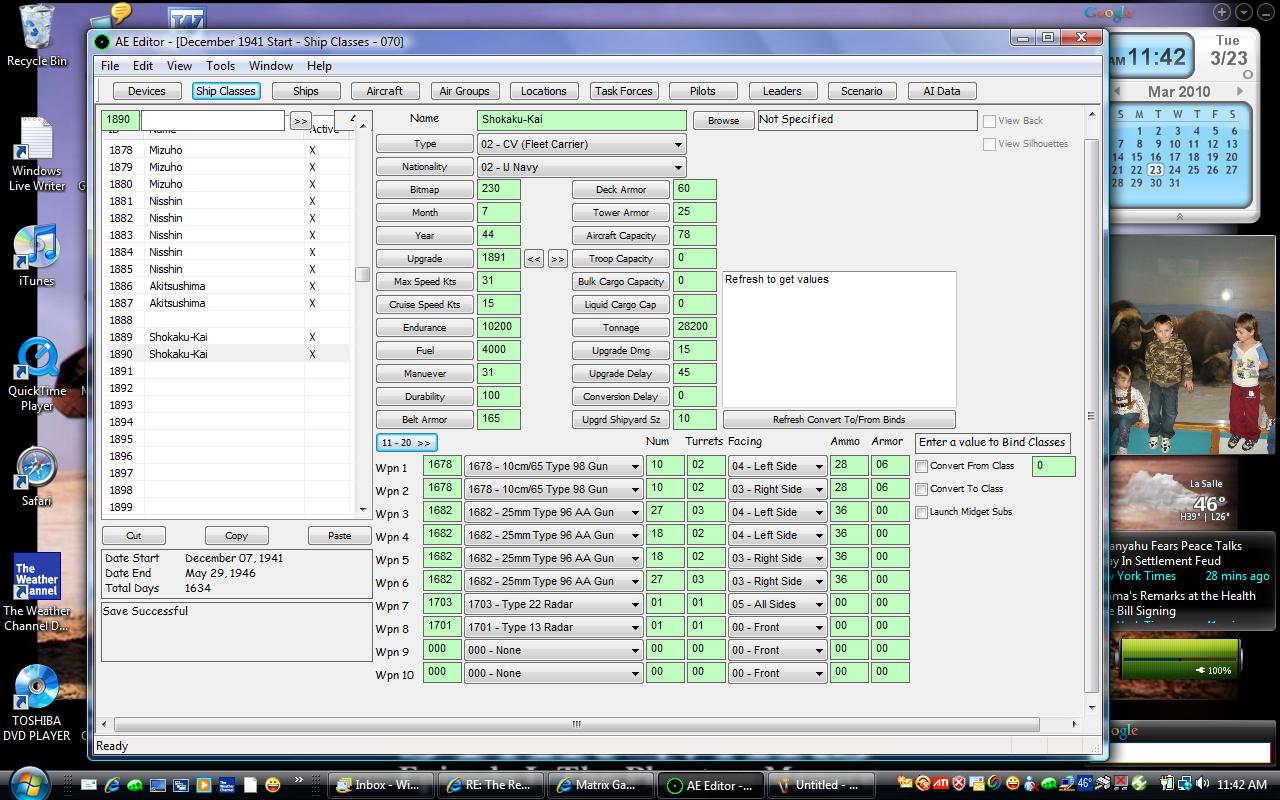Click Refresh Convert To/From Binds button
Viewport: 1280px width, 800px height.
(x=839, y=420)
